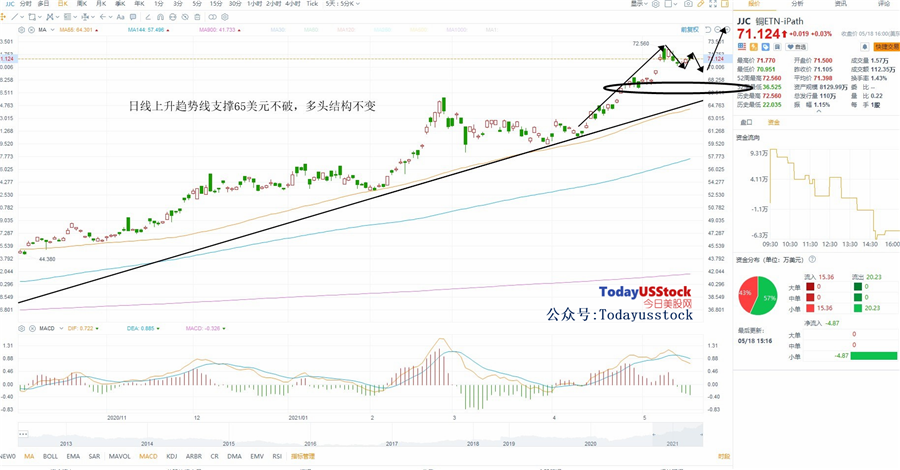Open 指标管理 indicator management

tap(302, 456)
